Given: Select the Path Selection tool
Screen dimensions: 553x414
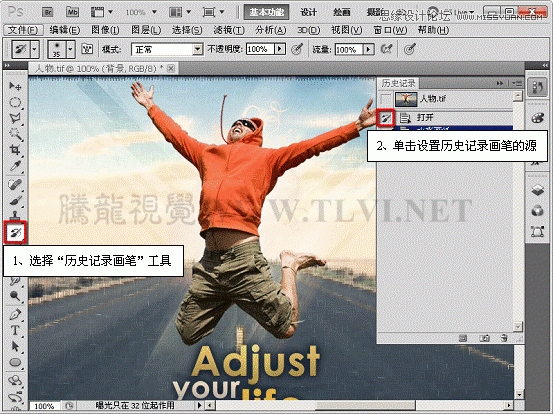Looking at the screenshot, I should point(15,346).
